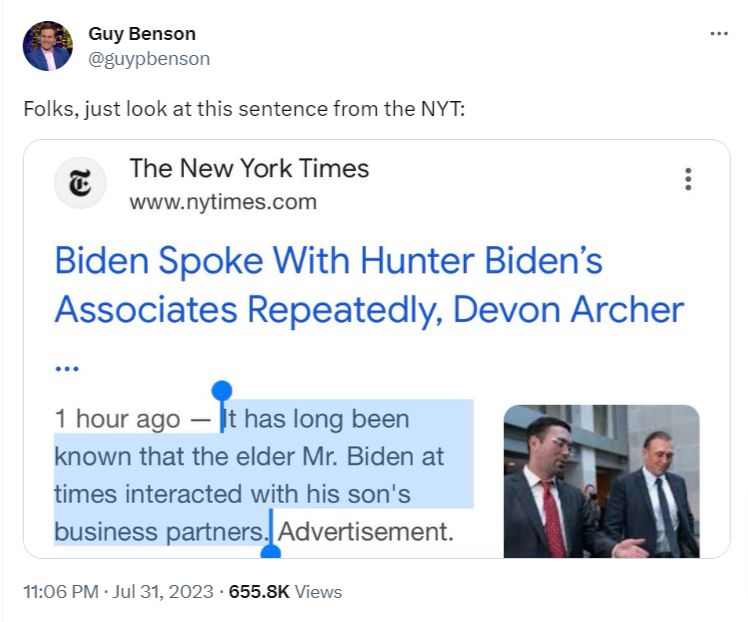
Task: Click the 1 hour ago timestamp
Action: tap(117, 419)
